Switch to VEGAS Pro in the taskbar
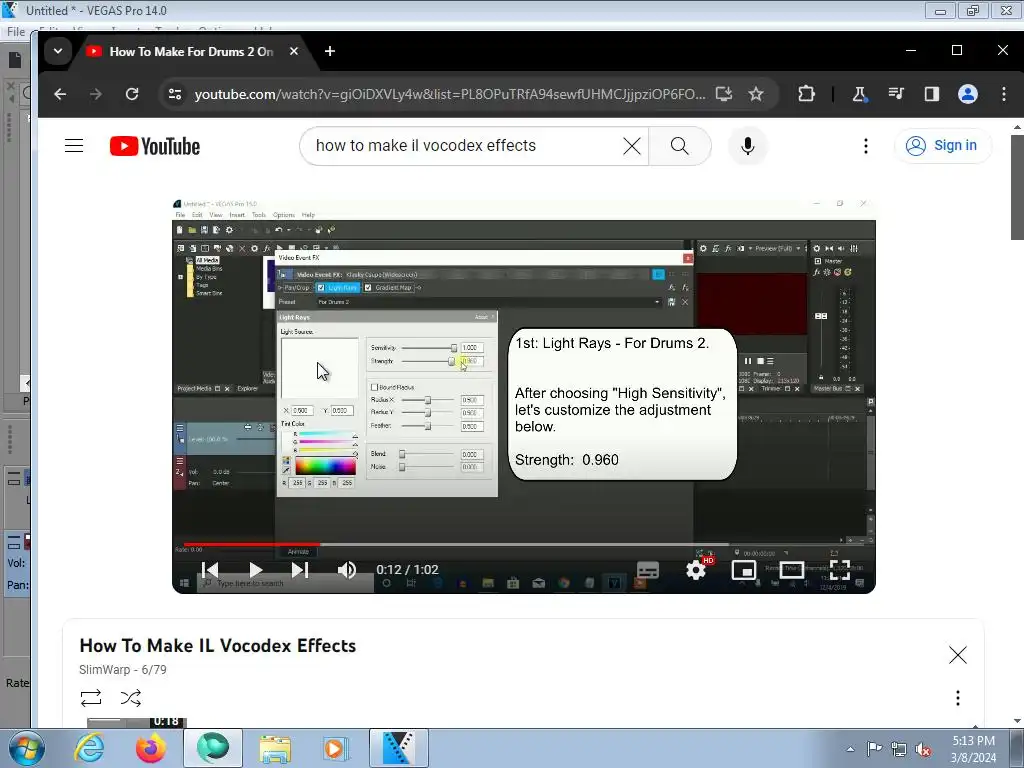 (x=398, y=748)
